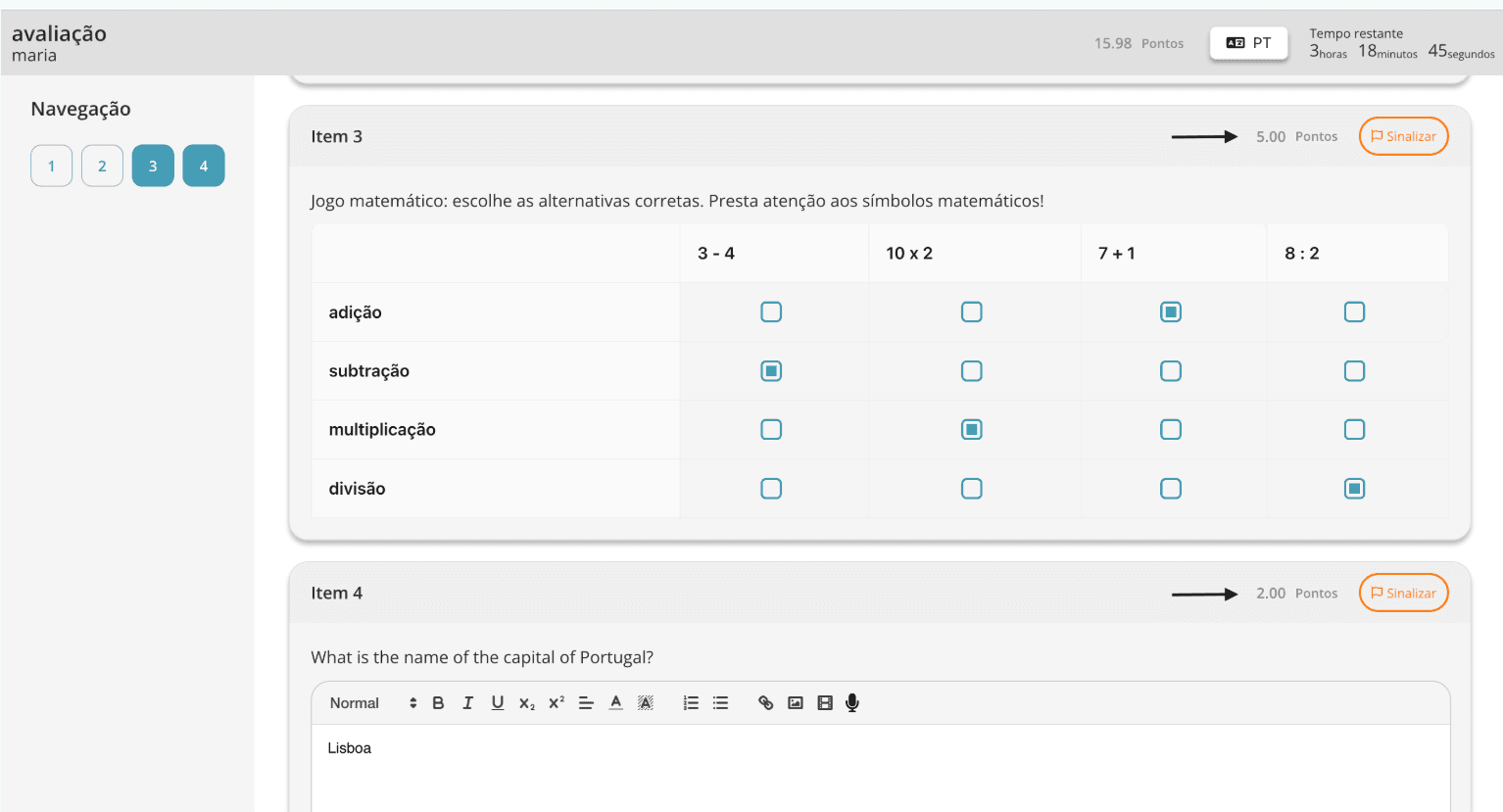This screenshot has width=1503, height=812.
Task: Insert a link in the answer
Action: [766, 703]
